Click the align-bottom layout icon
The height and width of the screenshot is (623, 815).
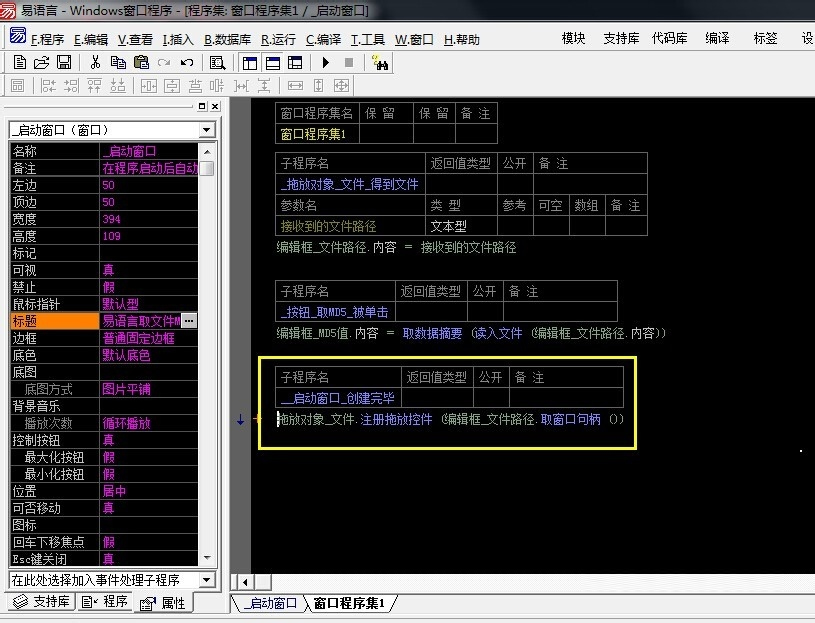click(x=118, y=86)
